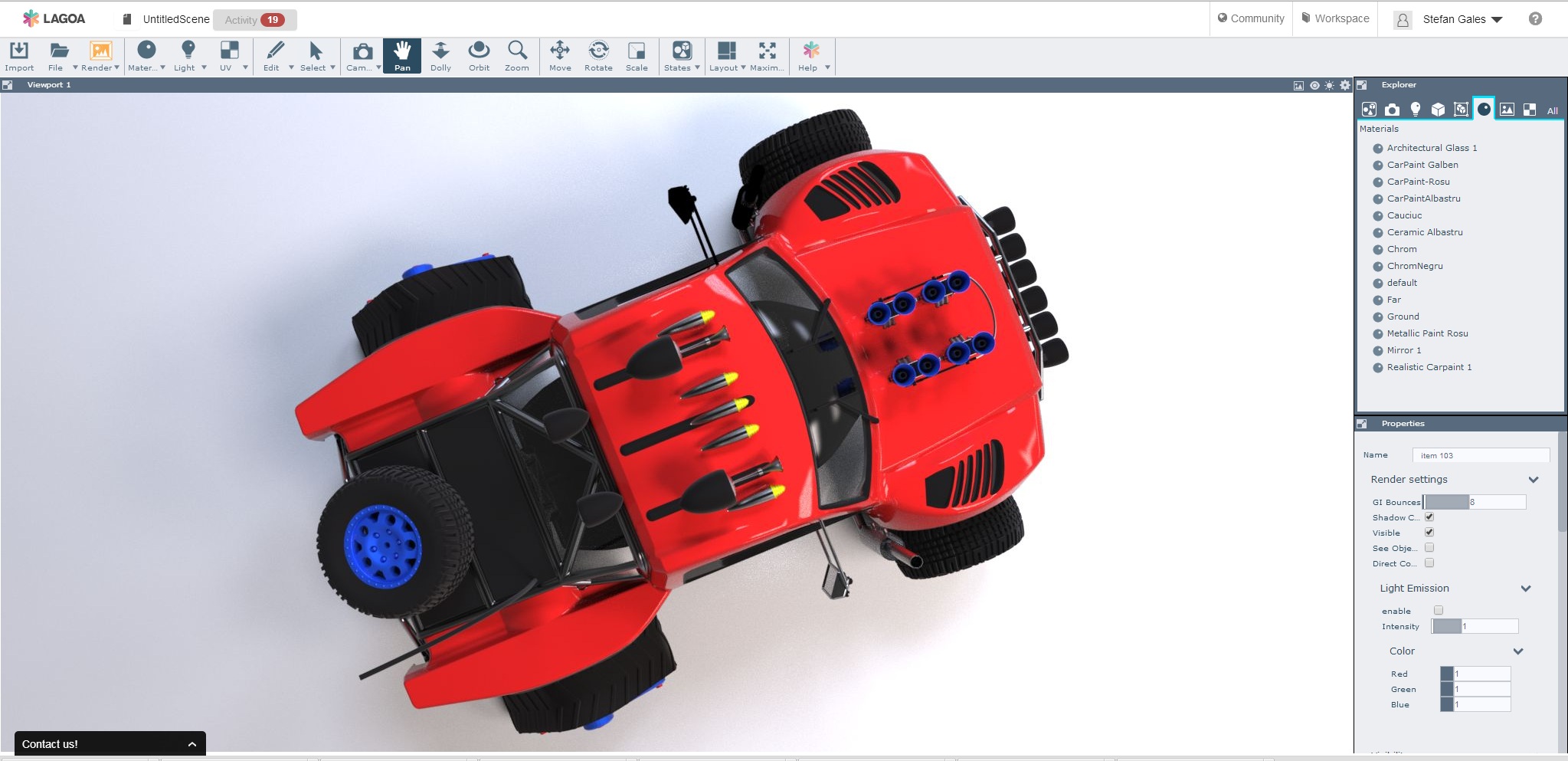This screenshot has height=761, width=1568.
Task: Open the Activity notifications button
Action: pyautogui.click(x=255, y=20)
